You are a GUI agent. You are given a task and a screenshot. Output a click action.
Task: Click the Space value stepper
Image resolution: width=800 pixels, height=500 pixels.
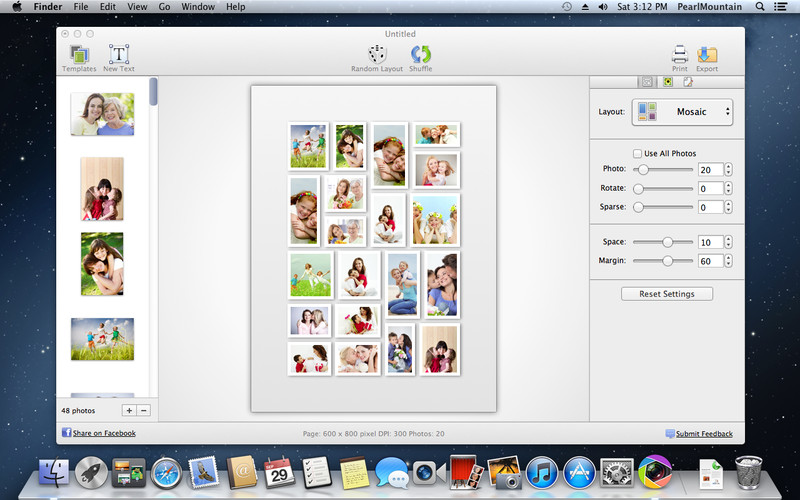coord(729,242)
